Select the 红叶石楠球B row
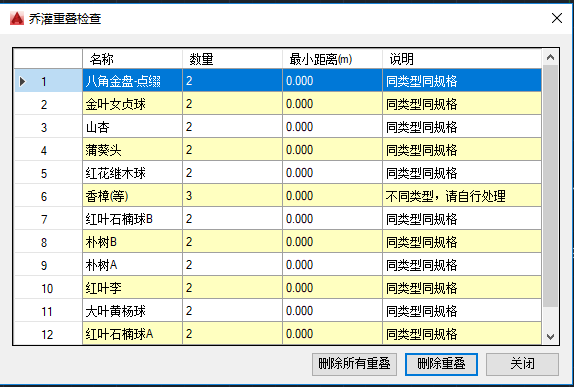 click(278, 219)
